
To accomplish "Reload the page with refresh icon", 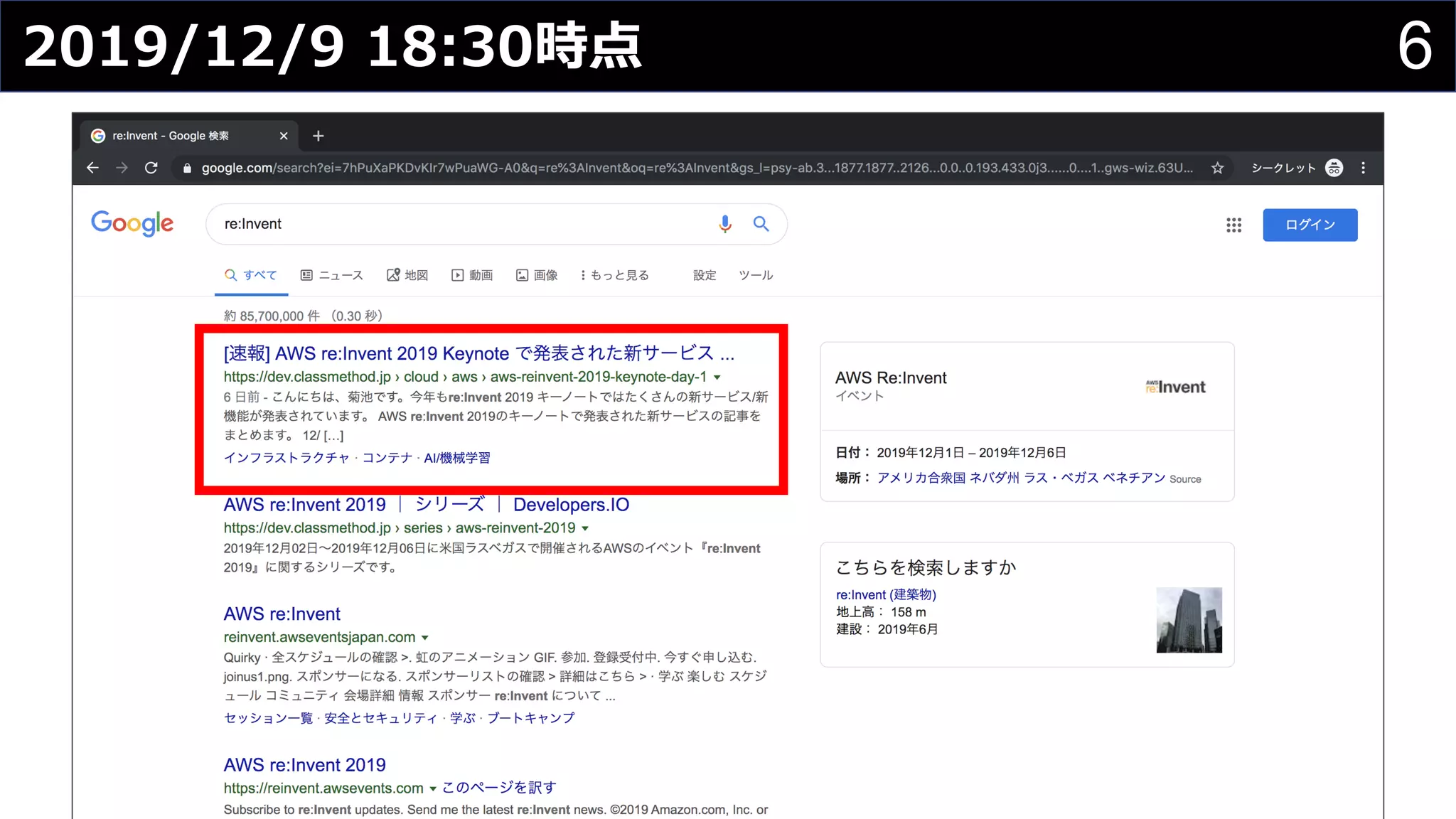I will [151, 168].
